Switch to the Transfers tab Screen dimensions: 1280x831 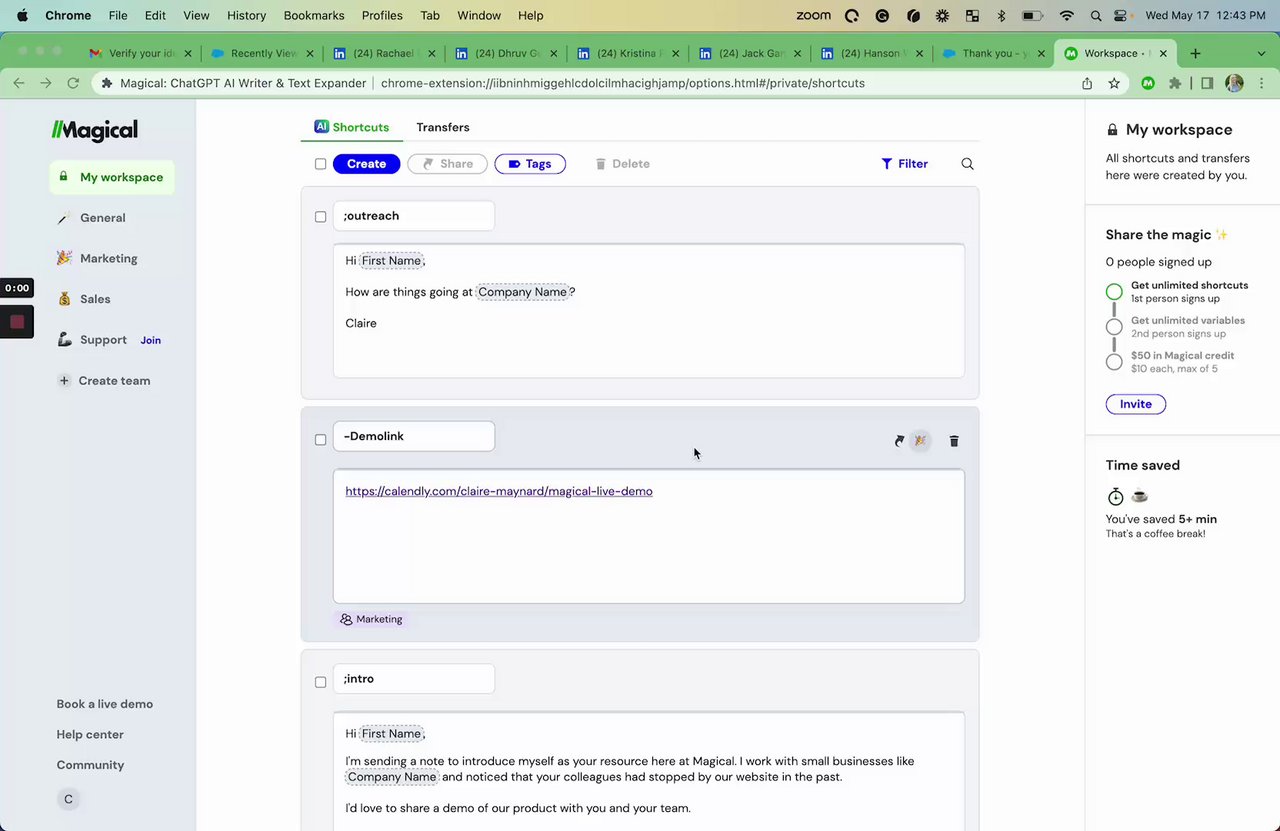[443, 127]
